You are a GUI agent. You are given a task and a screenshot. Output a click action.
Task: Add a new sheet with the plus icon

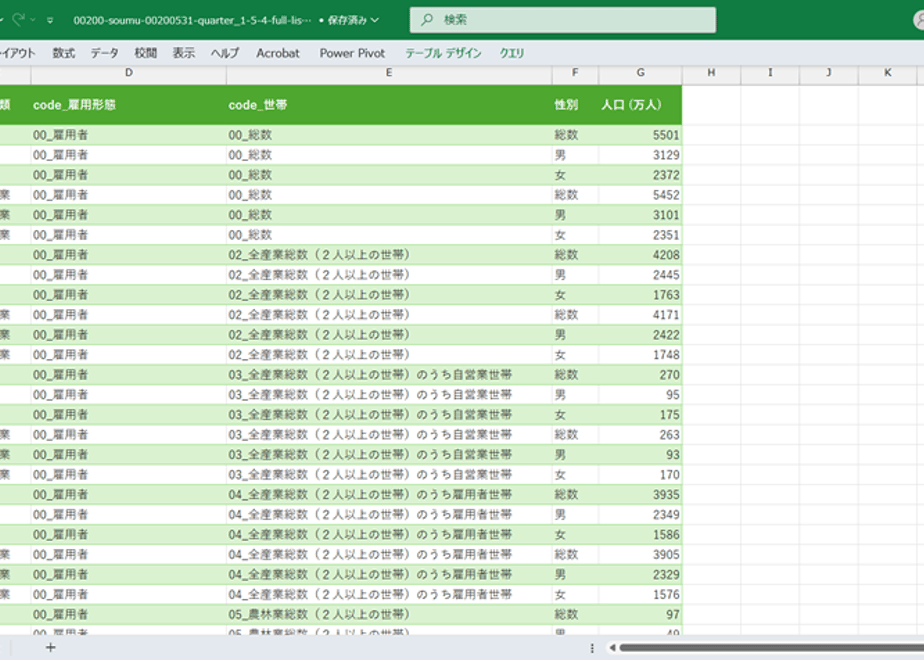(51, 648)
